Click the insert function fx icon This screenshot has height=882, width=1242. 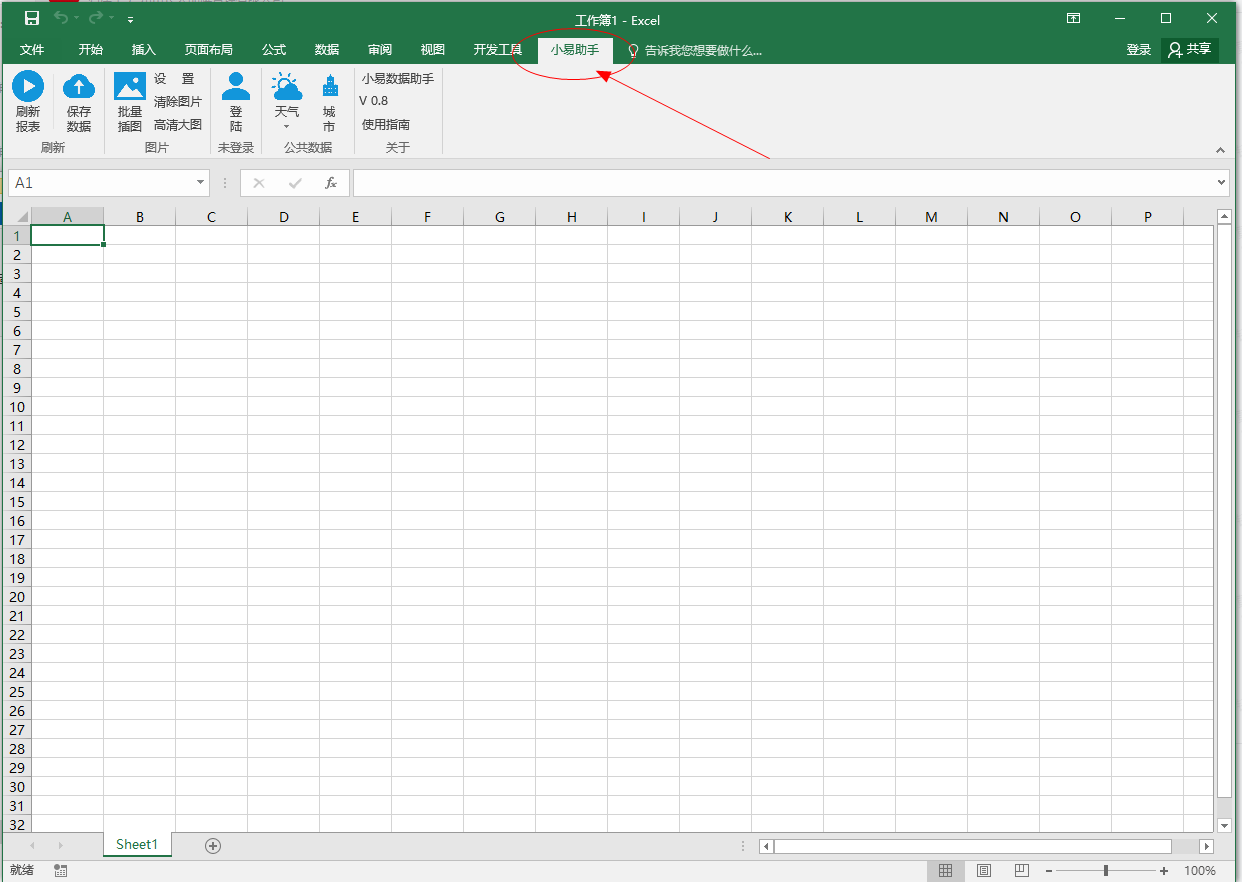click(x=331, y=183)
